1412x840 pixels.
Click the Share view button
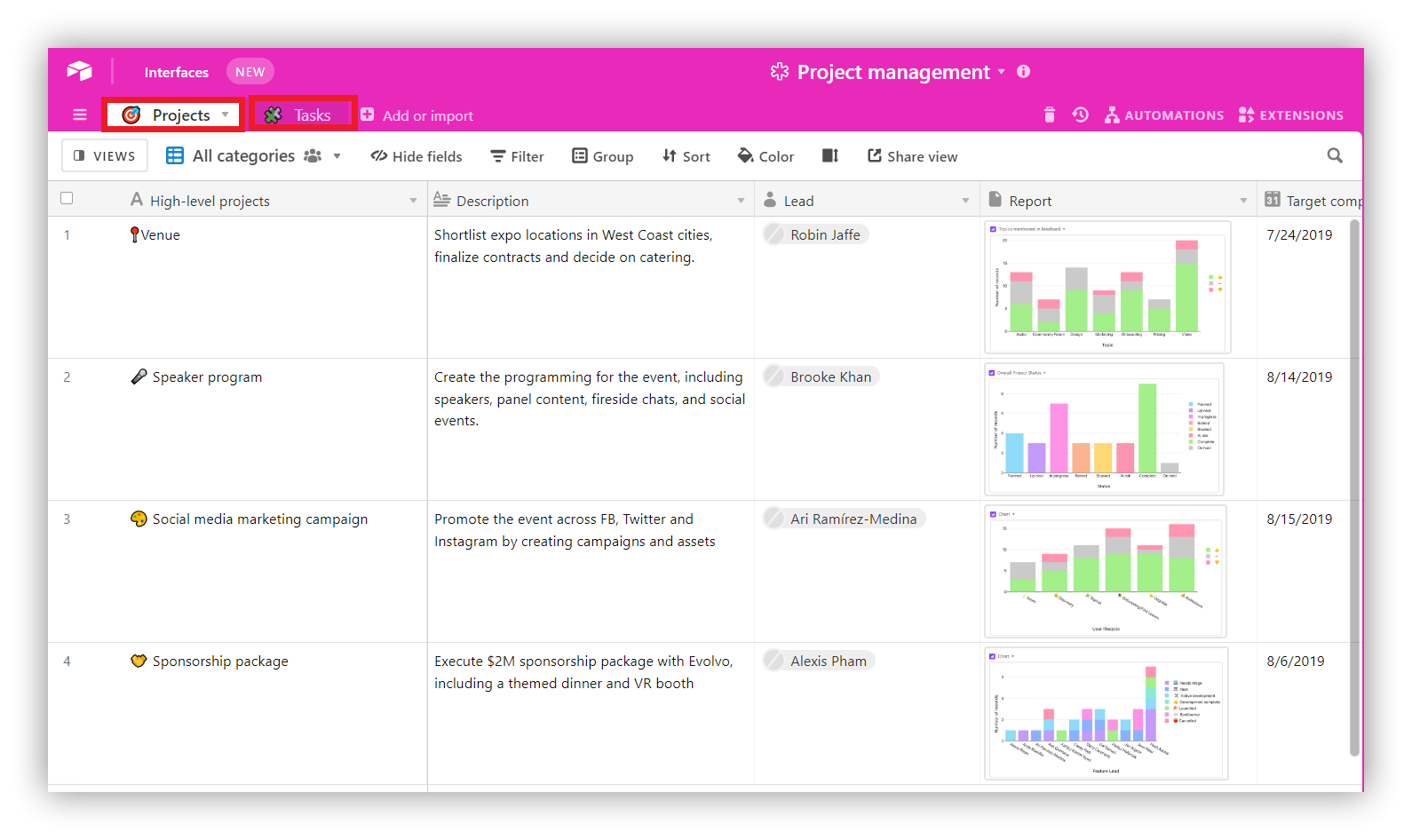click(912, 156)
